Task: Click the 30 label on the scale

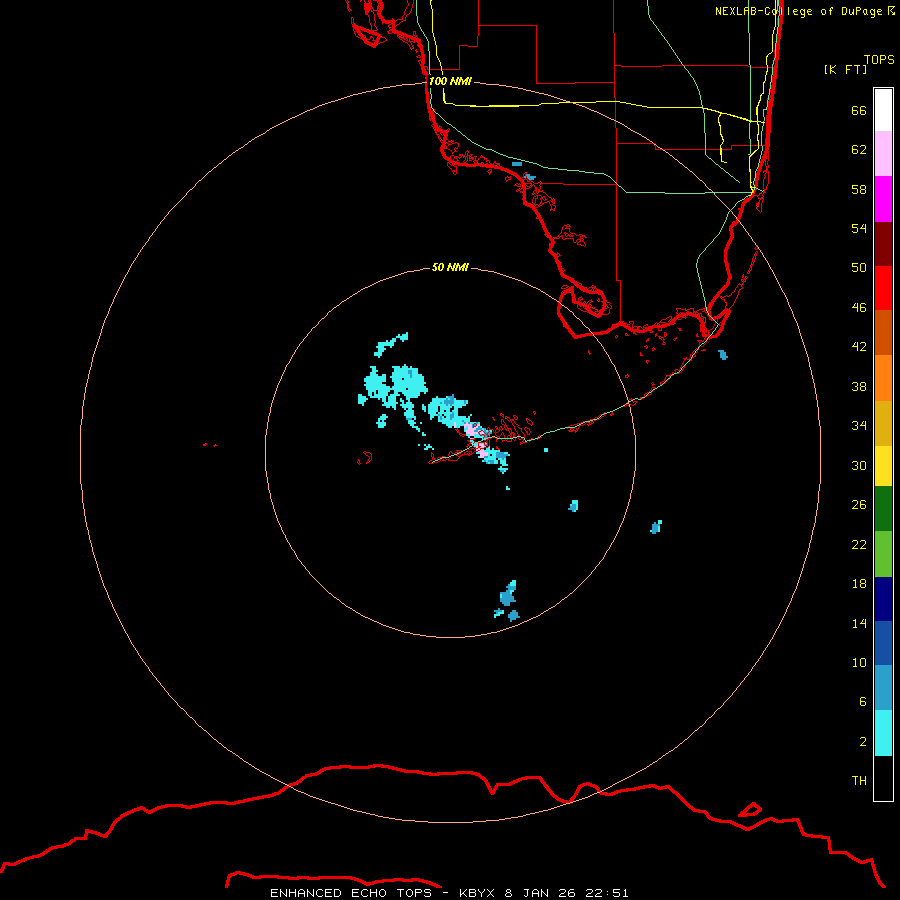Action: point(859,465)
